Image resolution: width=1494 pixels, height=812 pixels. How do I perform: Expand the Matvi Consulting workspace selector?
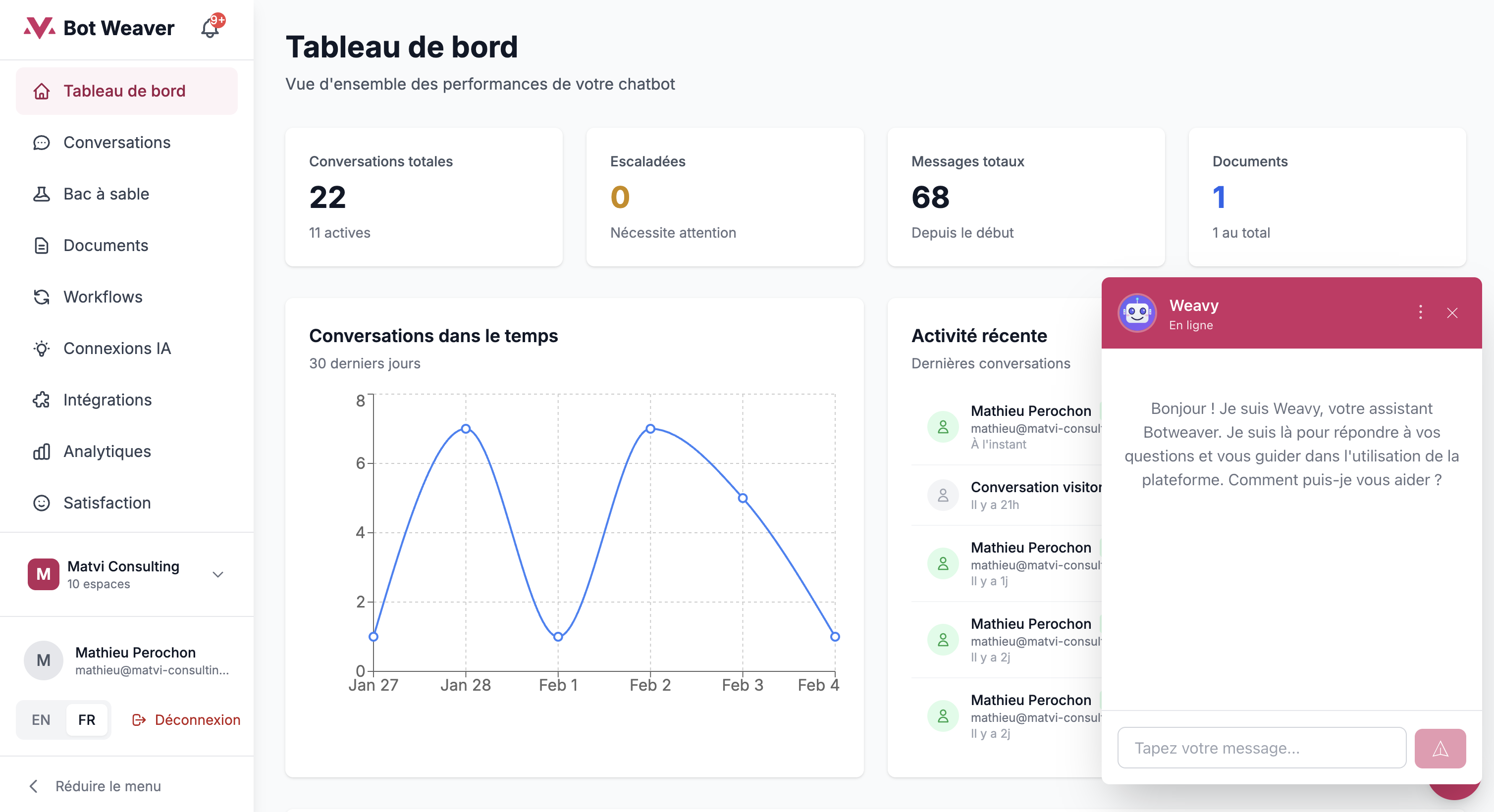tap(217, 574)
